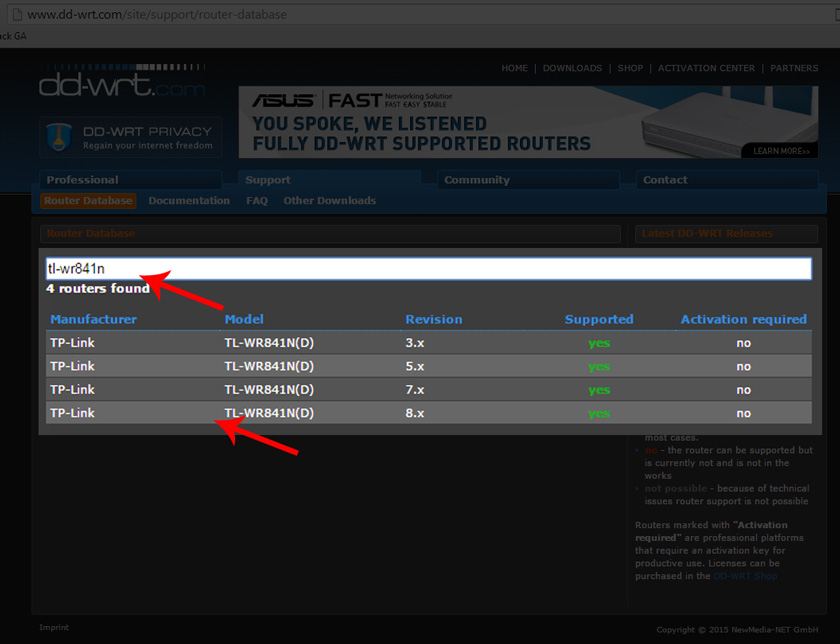840x644 pixels.
Task: Click the green yes in 3.x row
Action: pyautogui.click(x=599, y=343)
